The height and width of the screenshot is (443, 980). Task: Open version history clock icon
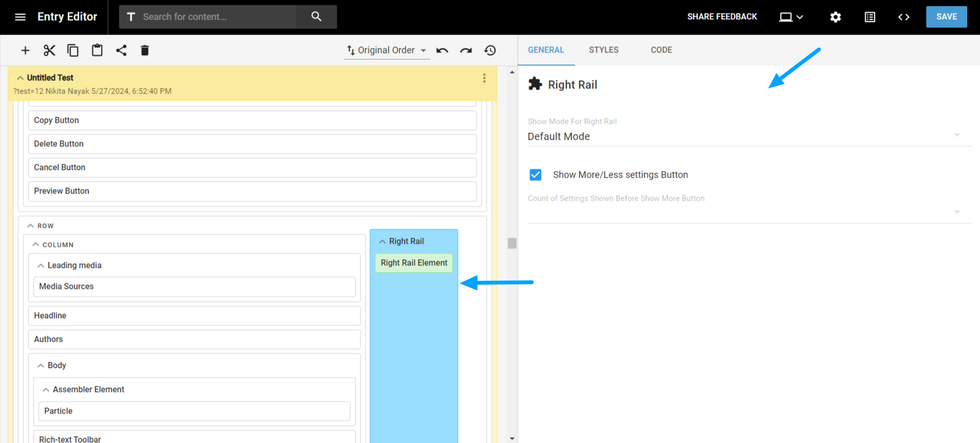pyautogui.click(x=490, y=50)
